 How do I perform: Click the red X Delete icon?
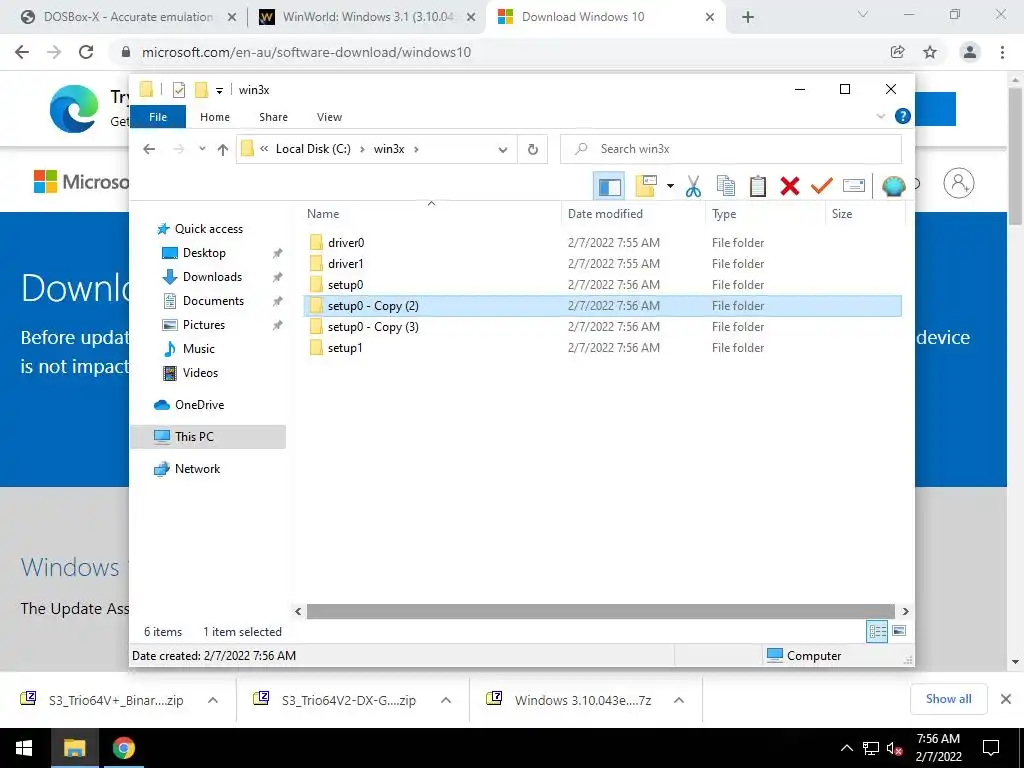pos(790,186)
